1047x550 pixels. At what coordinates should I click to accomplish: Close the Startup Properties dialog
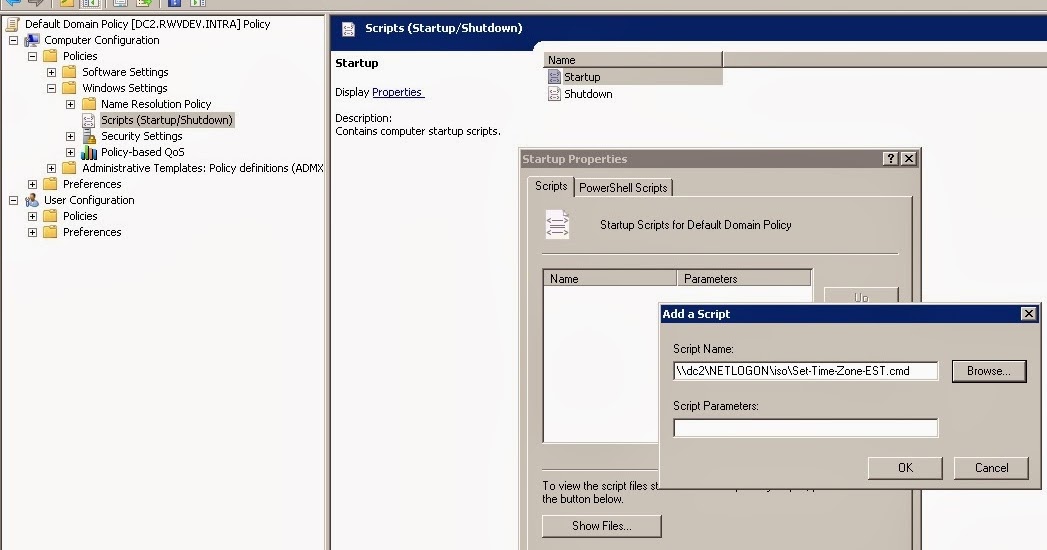click(x=909, y=159)
